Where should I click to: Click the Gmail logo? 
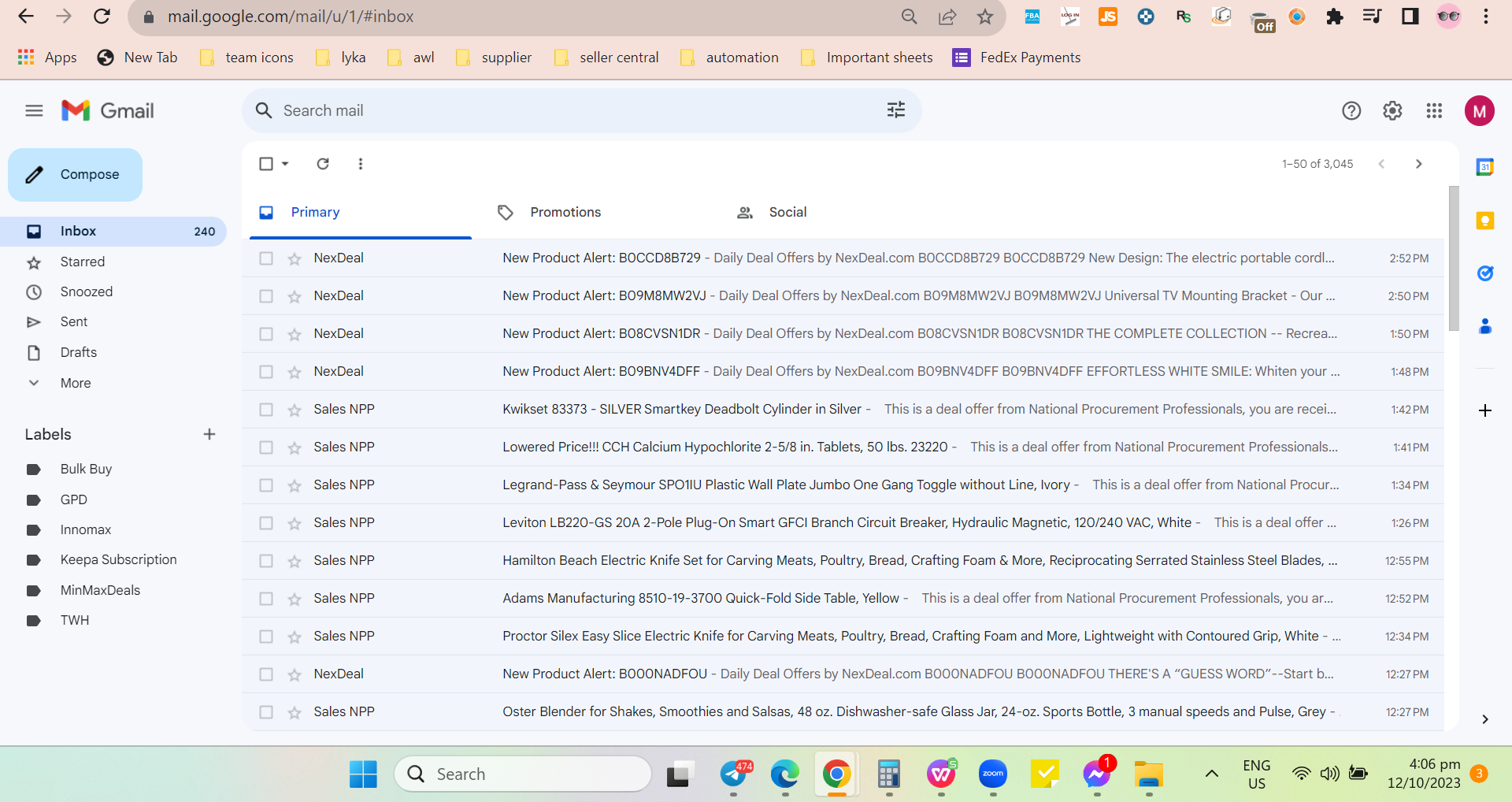108,111
